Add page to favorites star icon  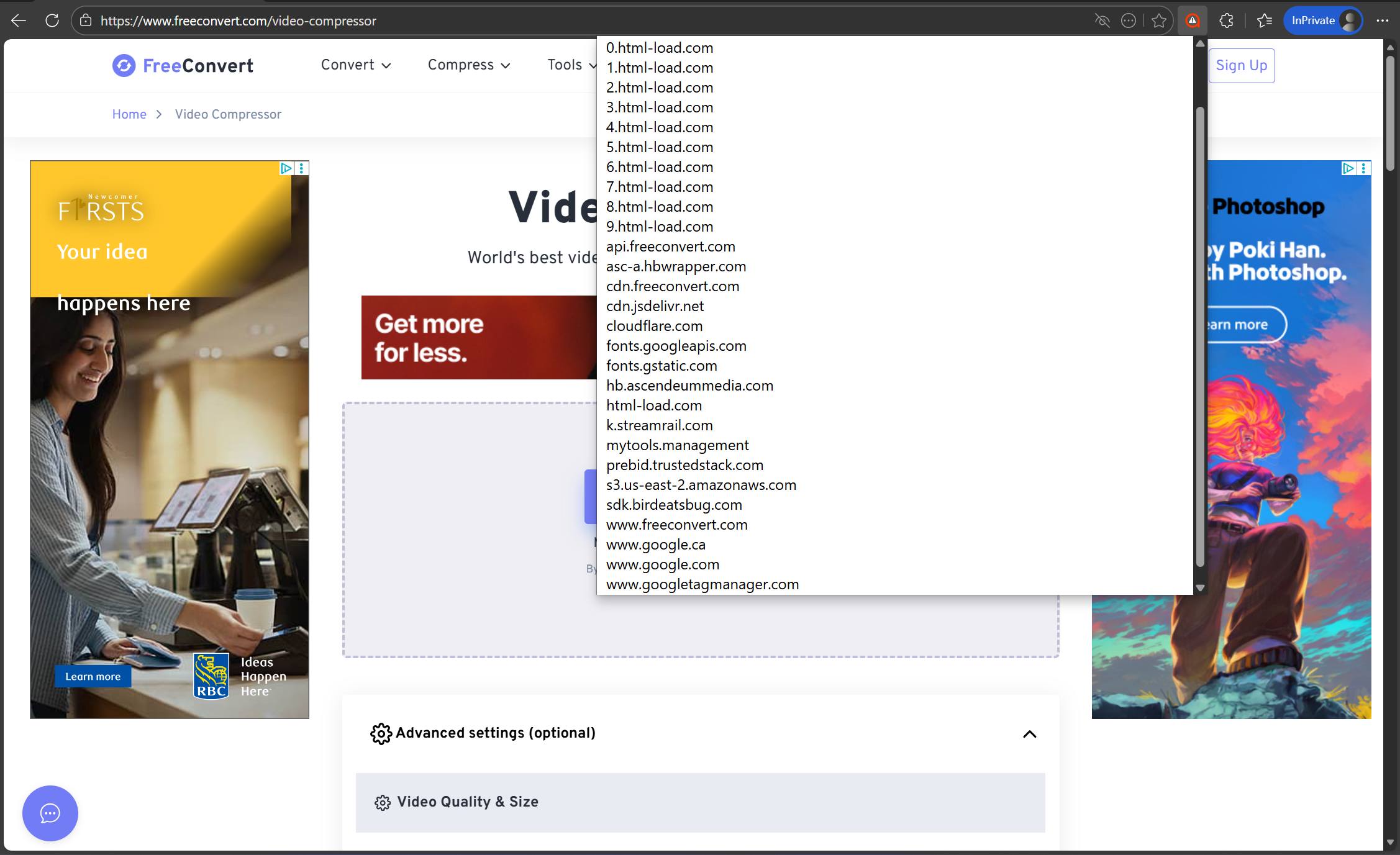coord(1158,20)
